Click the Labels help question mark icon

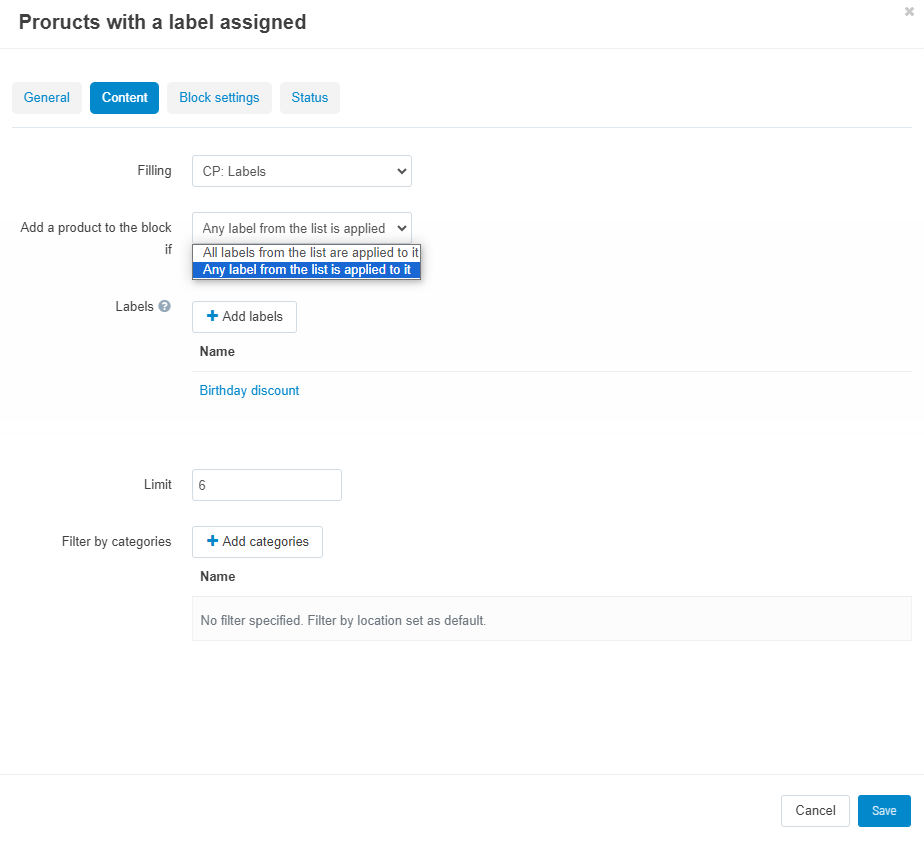pos(164,307)
